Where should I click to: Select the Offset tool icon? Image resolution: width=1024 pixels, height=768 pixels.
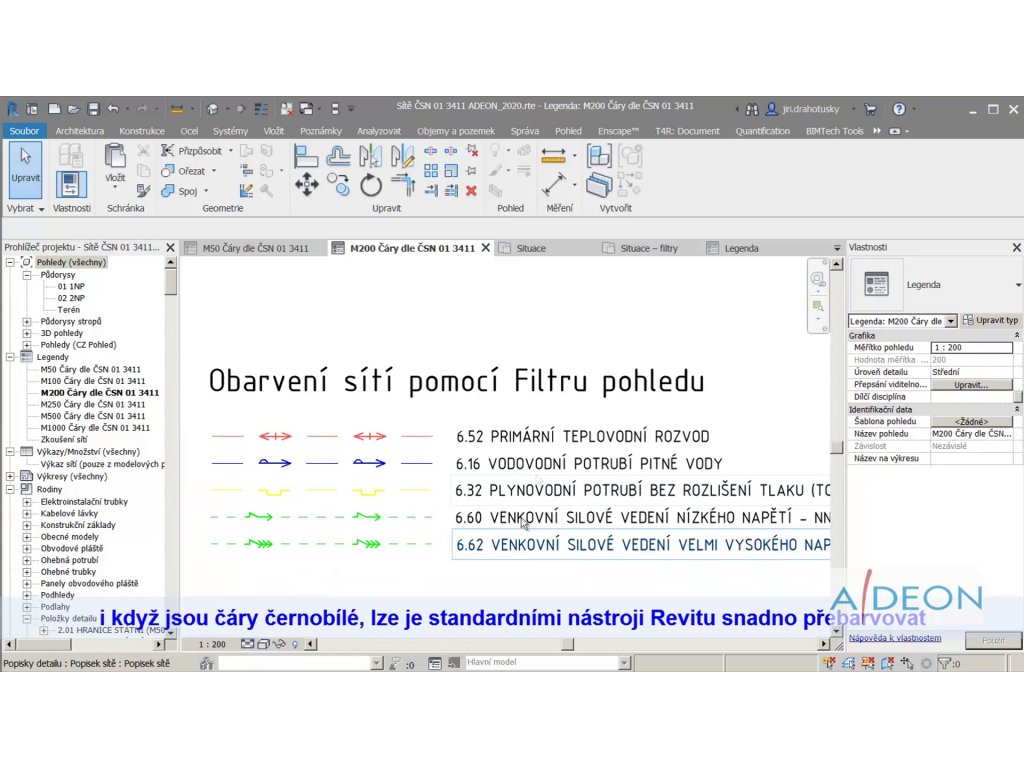338,156
